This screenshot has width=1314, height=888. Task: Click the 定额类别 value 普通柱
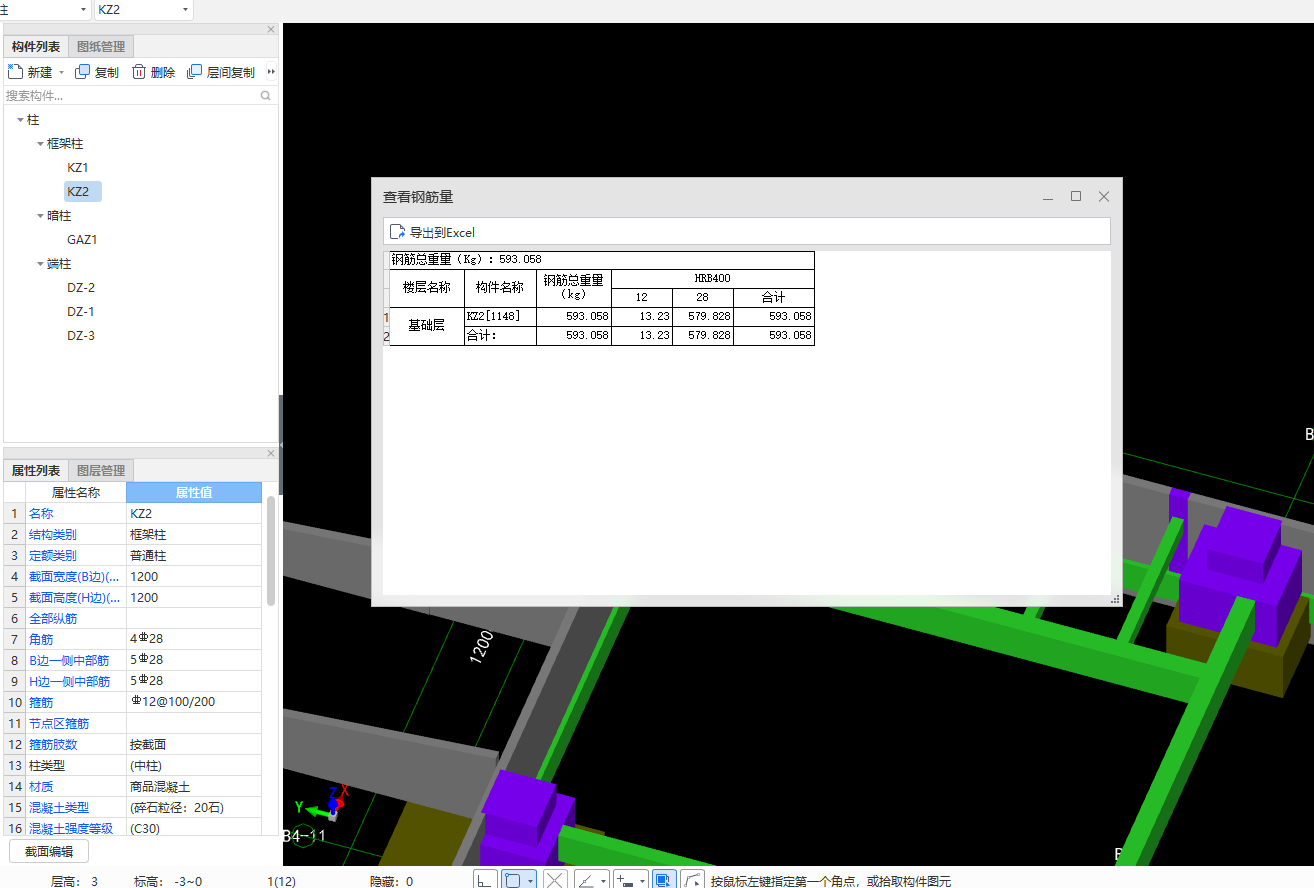194,555
